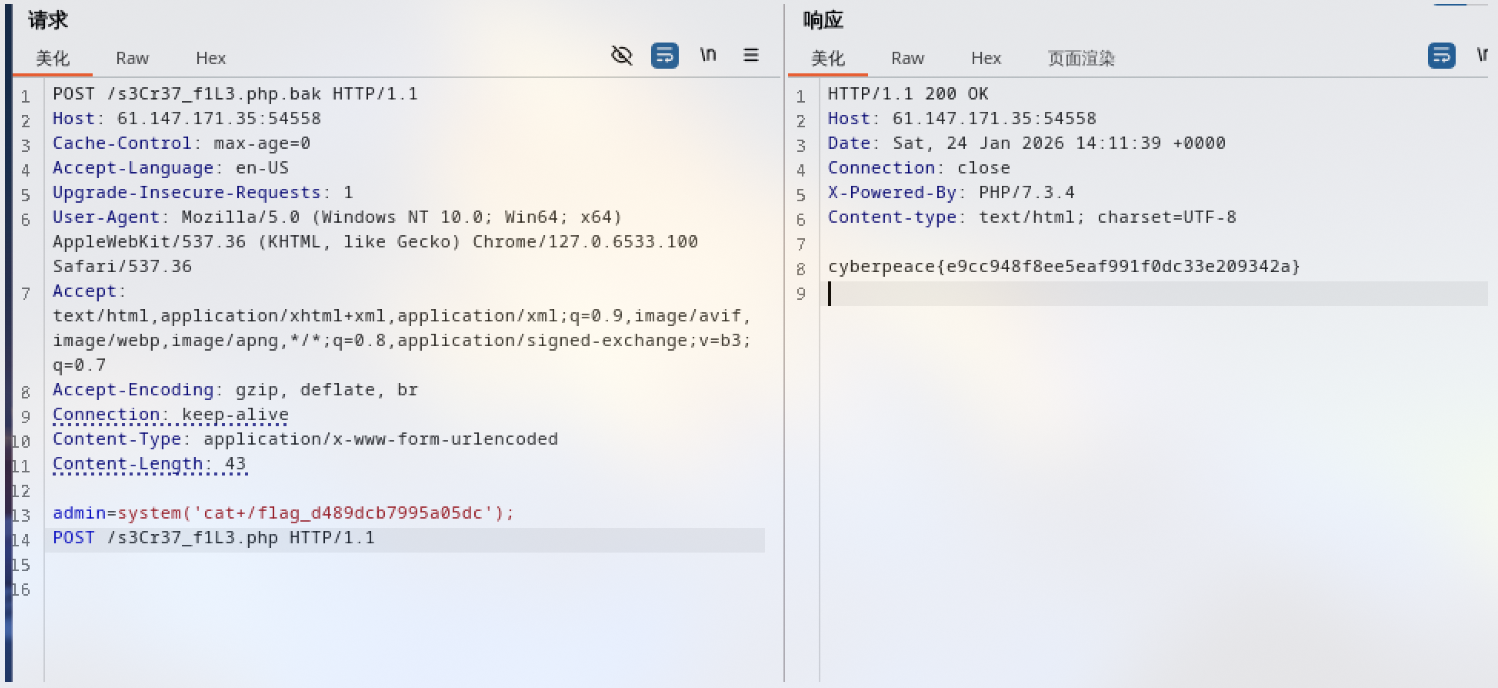Click the X-Powered-By: PHP/7.3.4 header
This screenshot has height=688, width=1498.
[951, 192]
